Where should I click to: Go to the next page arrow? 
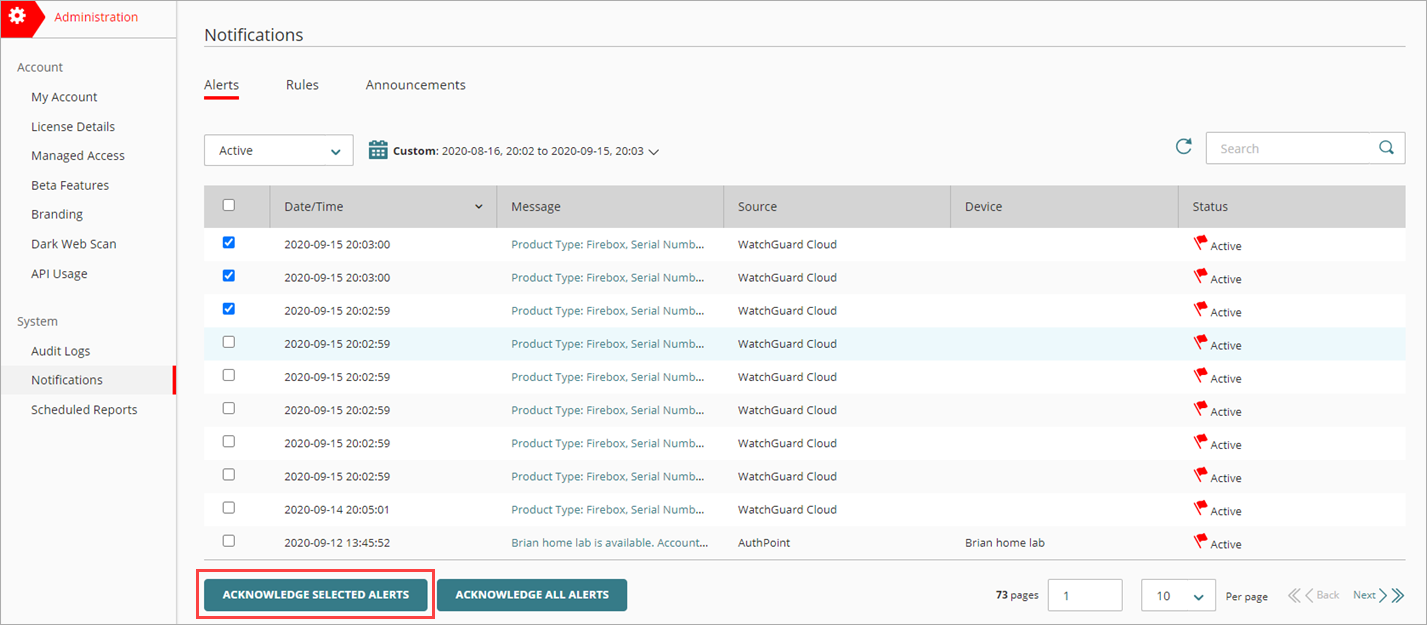click(1382, 596)
